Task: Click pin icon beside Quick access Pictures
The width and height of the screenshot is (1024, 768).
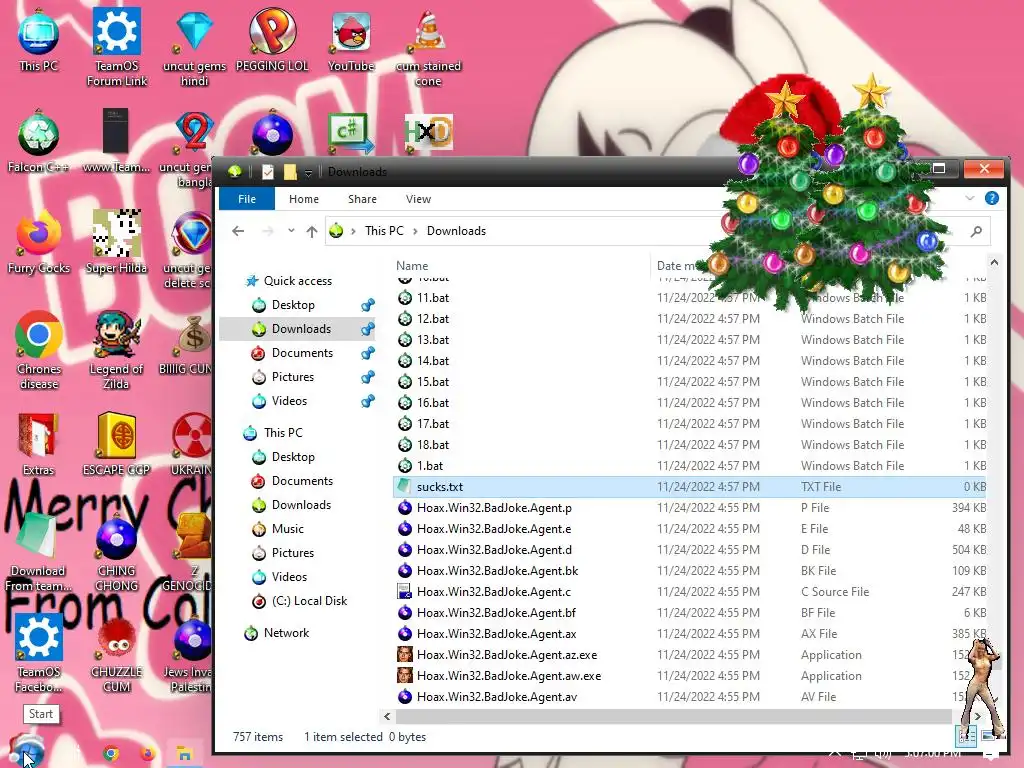Action: click(368, 377)
